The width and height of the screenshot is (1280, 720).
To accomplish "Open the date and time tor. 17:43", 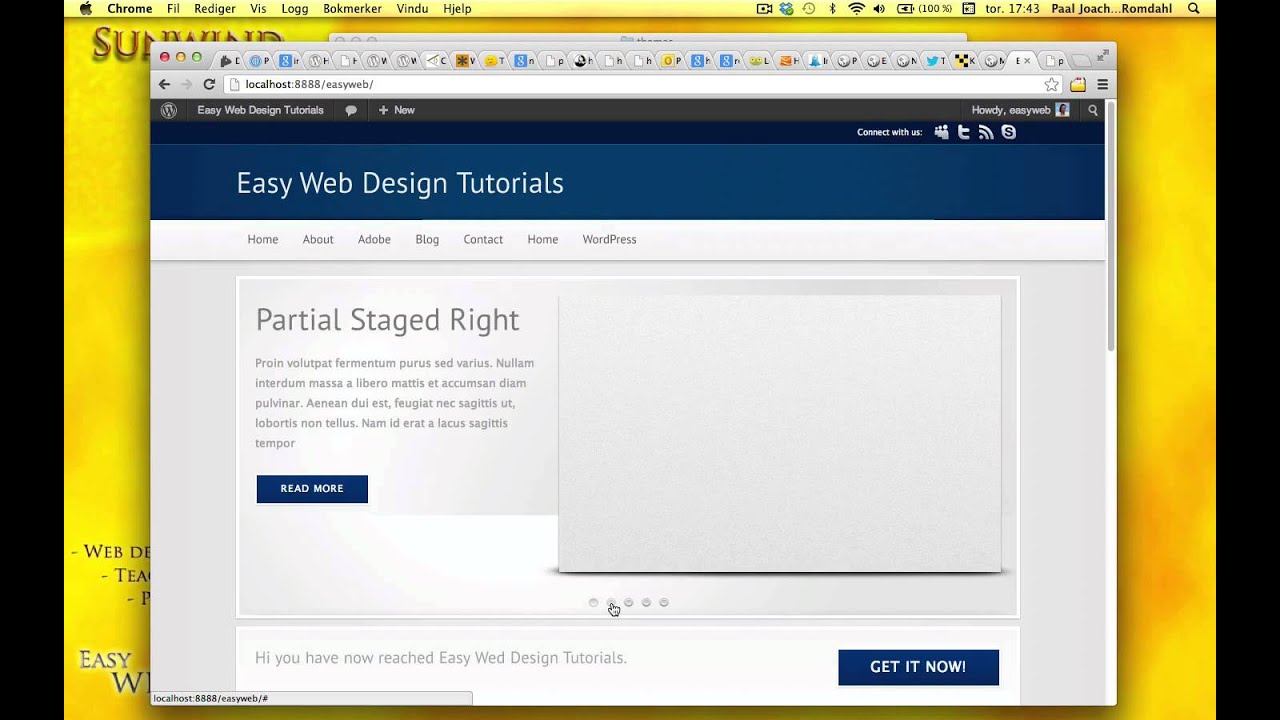I will (x=1013, y=8).
